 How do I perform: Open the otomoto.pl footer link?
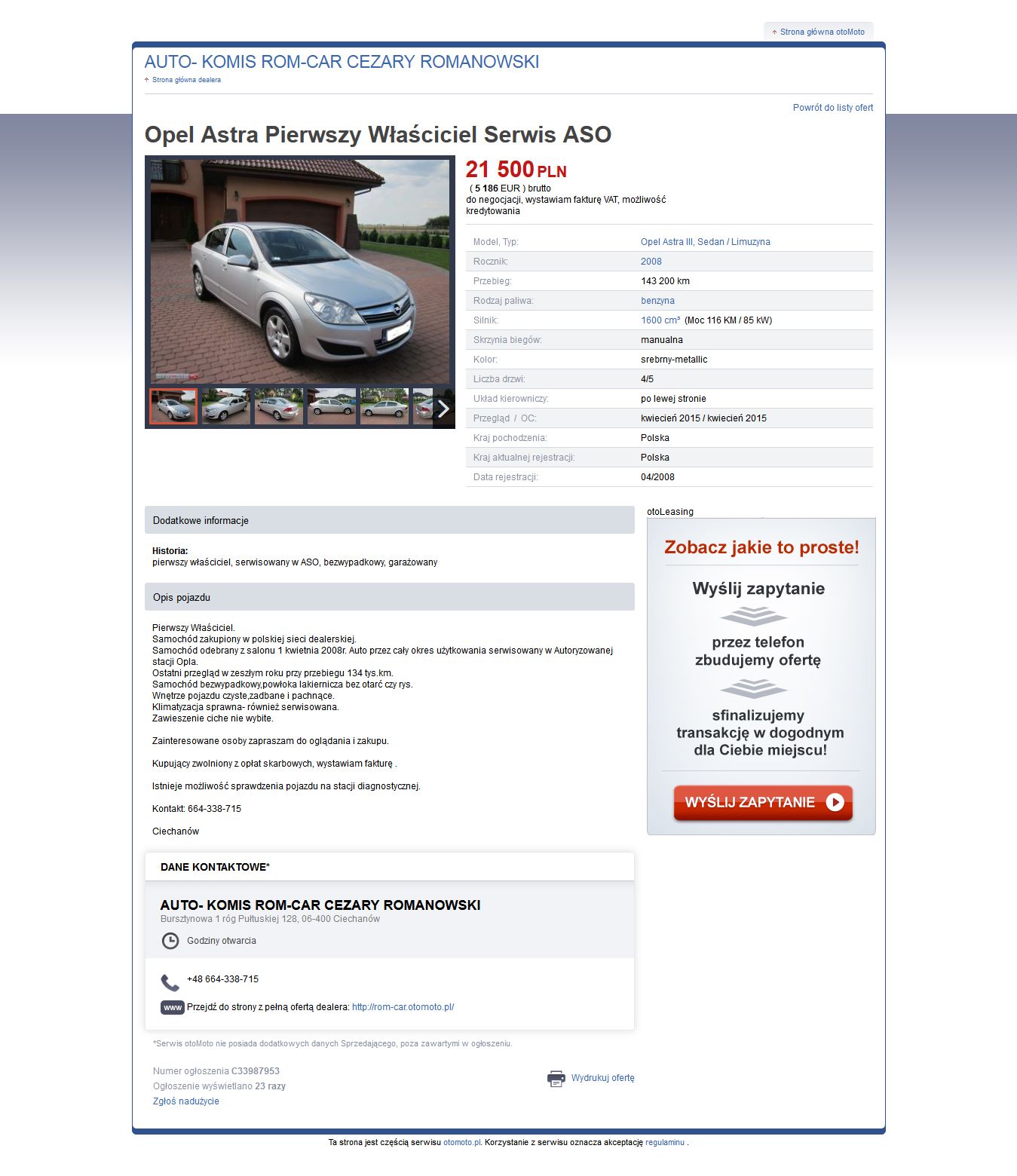[x=461, y=1142]
